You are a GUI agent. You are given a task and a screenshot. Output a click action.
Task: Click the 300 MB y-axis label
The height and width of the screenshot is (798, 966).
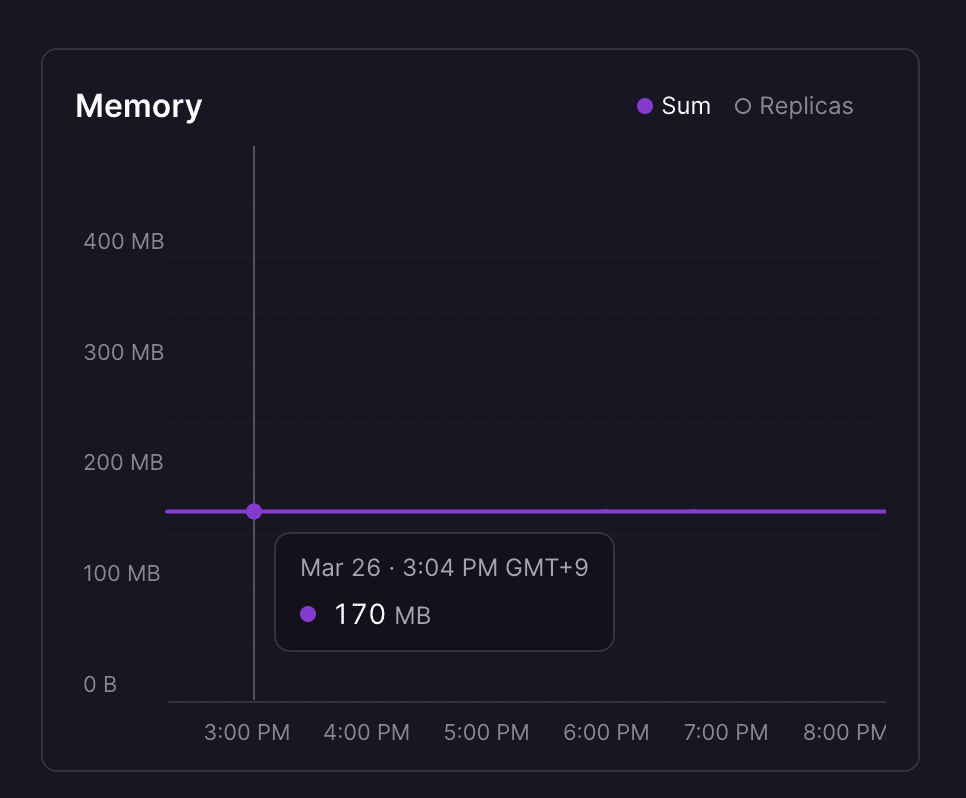click(124, 352)
